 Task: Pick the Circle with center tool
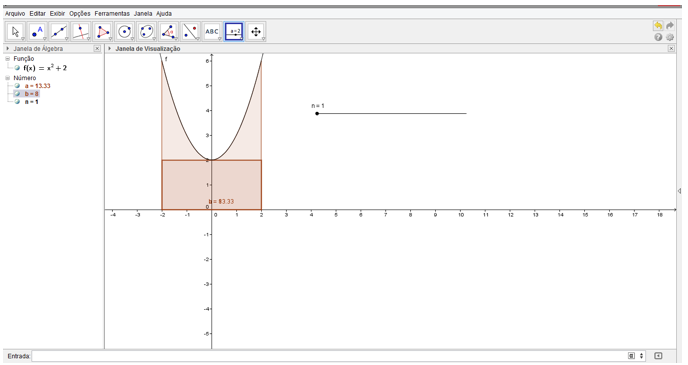tap(125, 32)
